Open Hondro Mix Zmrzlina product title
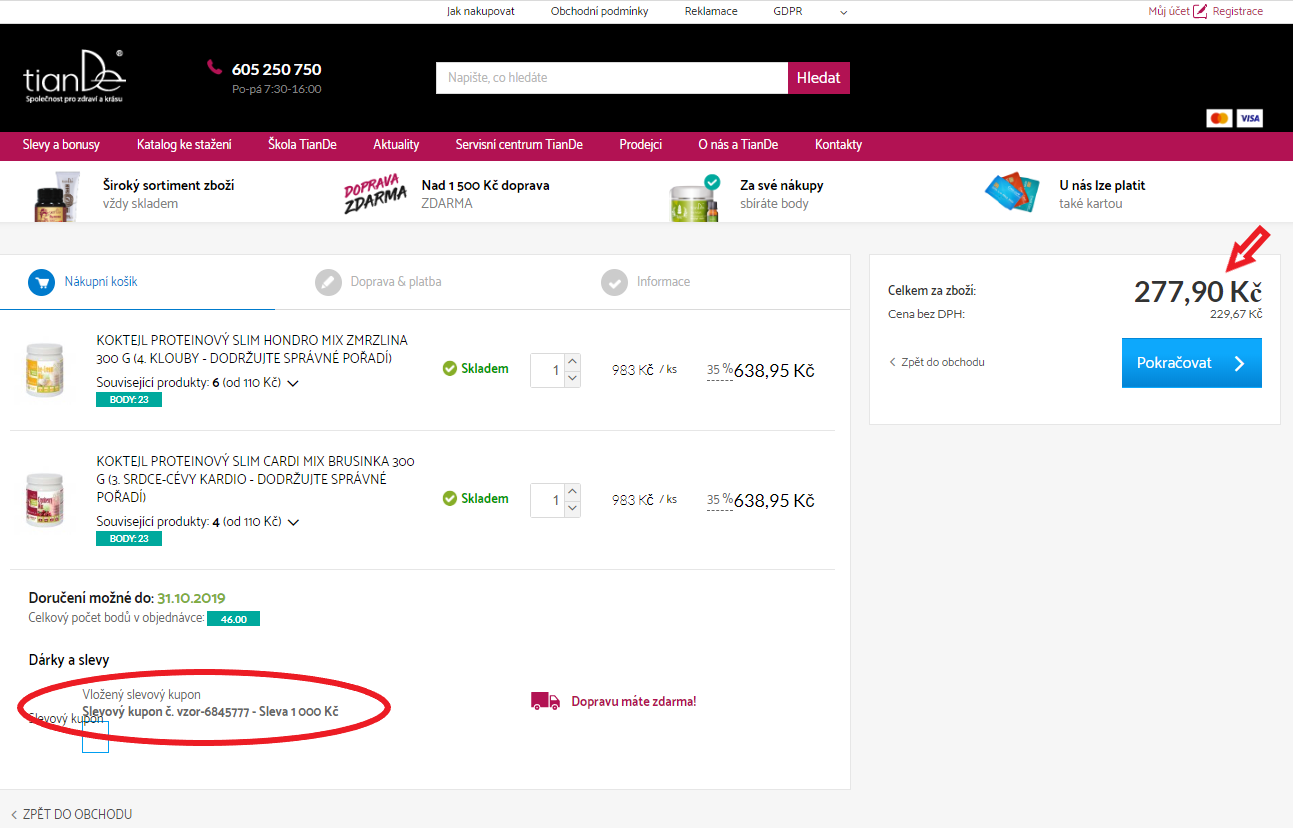 (252, 349)
